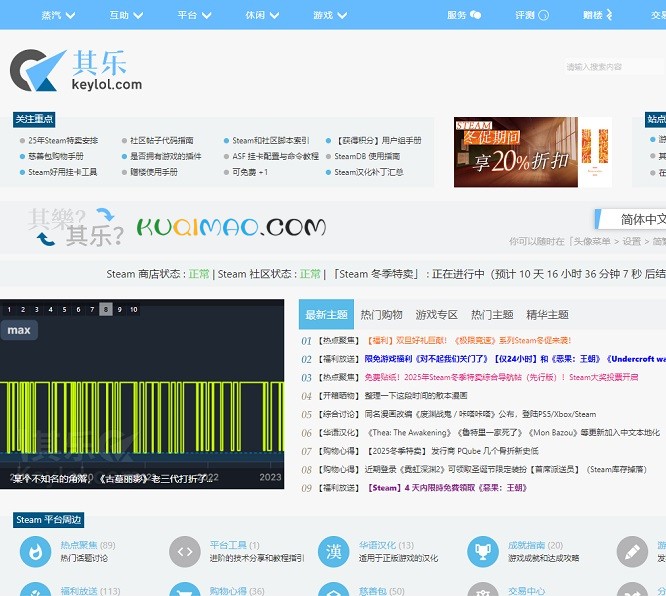Go to slide 5 of the slideshow
This screenshot has width=666, height=596.
click(65, 309)
